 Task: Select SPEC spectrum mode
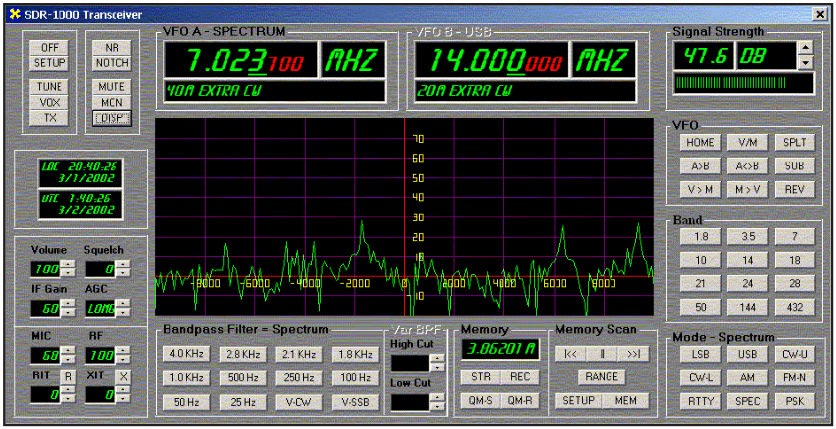pos(747,401)
